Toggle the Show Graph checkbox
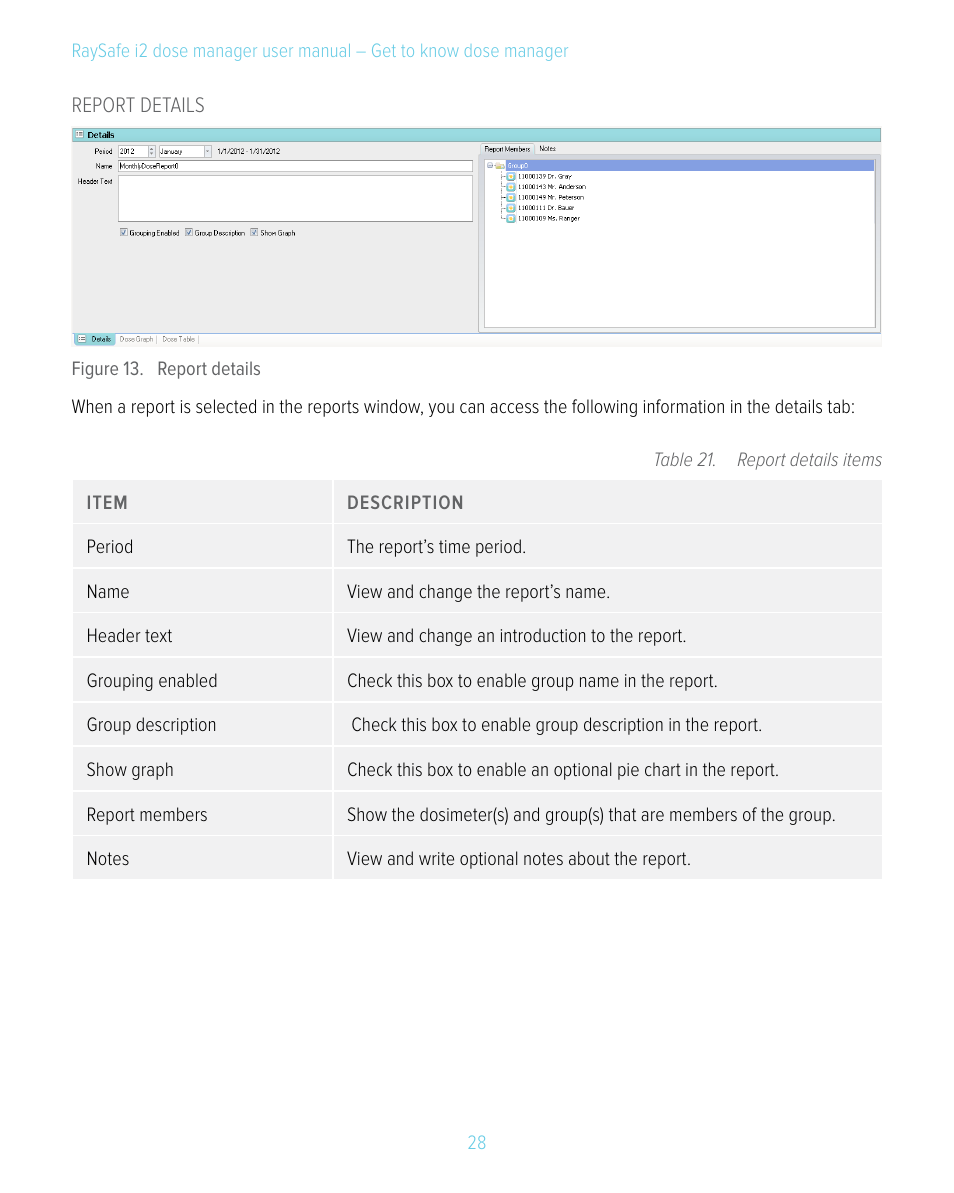 coord(254,232)
